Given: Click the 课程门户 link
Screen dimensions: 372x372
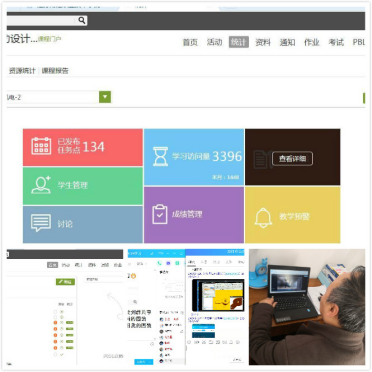Looking at the screenshot, I should (x=49, y=39).
